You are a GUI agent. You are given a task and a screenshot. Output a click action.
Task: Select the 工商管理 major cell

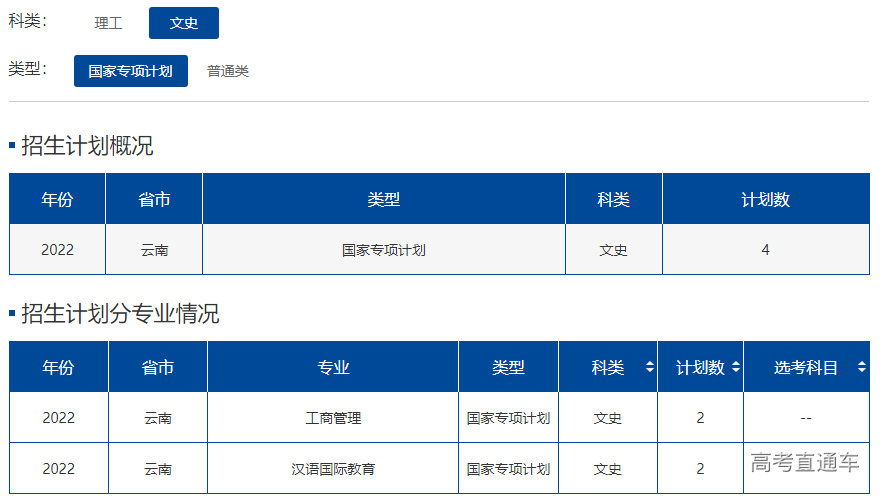click(x=333, y=418)
